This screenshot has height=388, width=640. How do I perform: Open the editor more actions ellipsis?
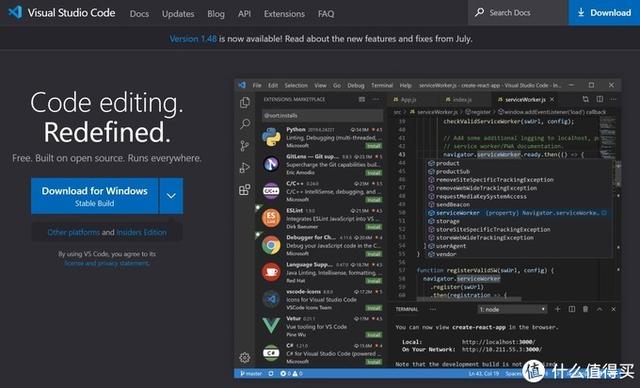pos(613,99)
